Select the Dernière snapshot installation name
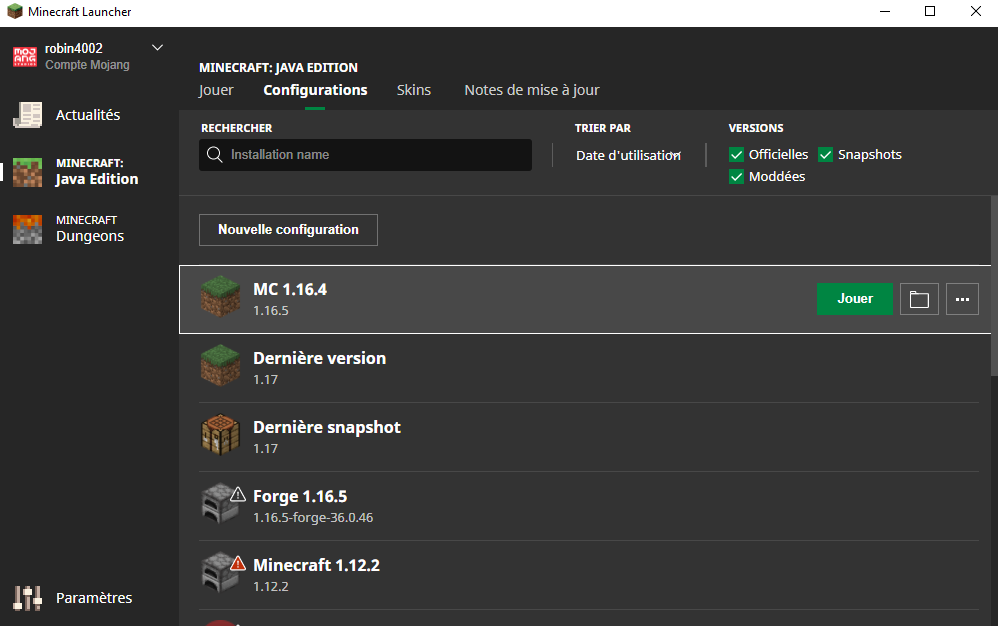998x626 pixels. [327, 428]
